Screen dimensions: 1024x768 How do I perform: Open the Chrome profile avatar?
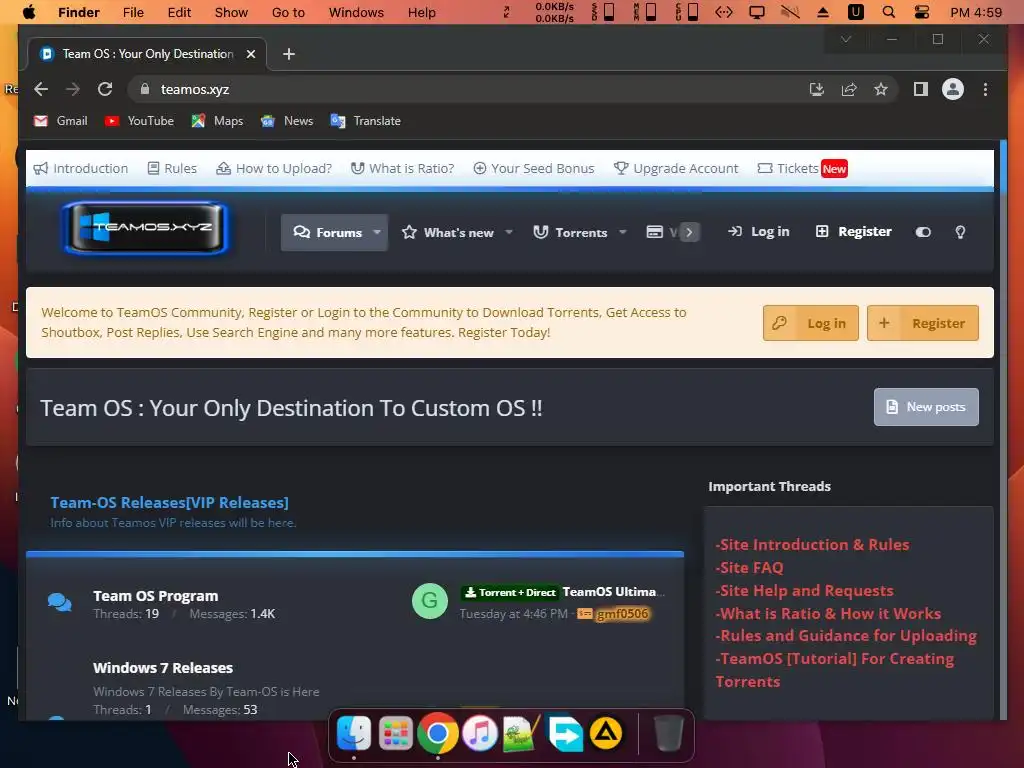tap(953, 89)
